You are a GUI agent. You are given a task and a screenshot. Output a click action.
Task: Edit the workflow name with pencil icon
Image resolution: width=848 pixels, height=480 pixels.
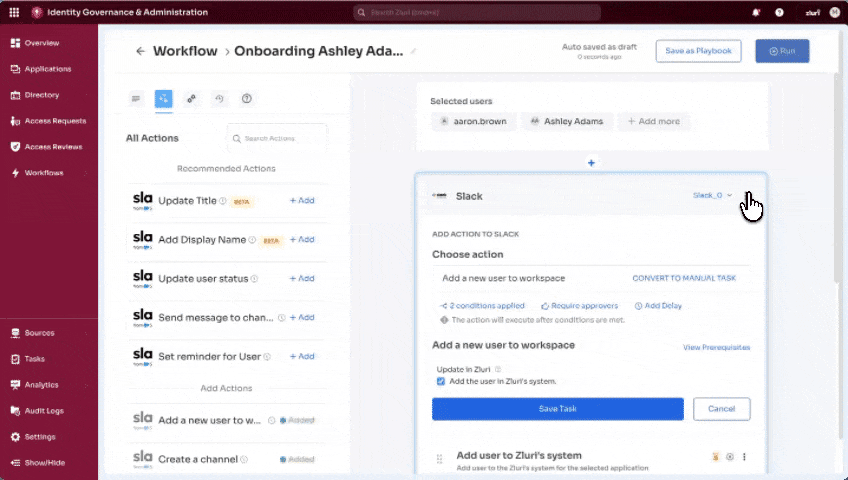(413, 51)
